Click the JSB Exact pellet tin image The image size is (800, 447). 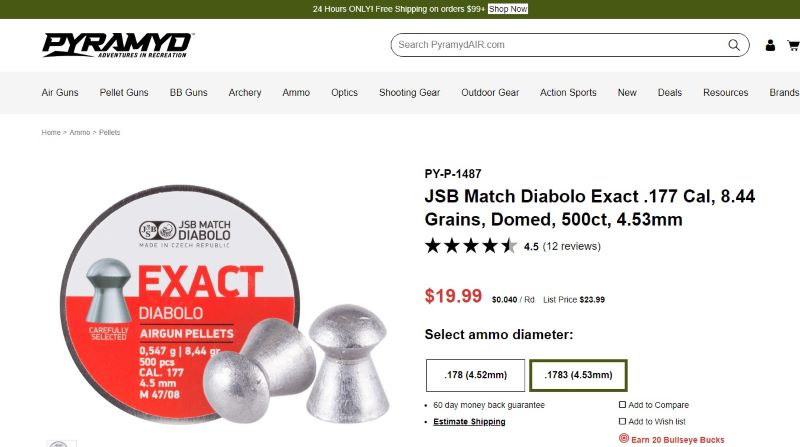pos(224,305)
